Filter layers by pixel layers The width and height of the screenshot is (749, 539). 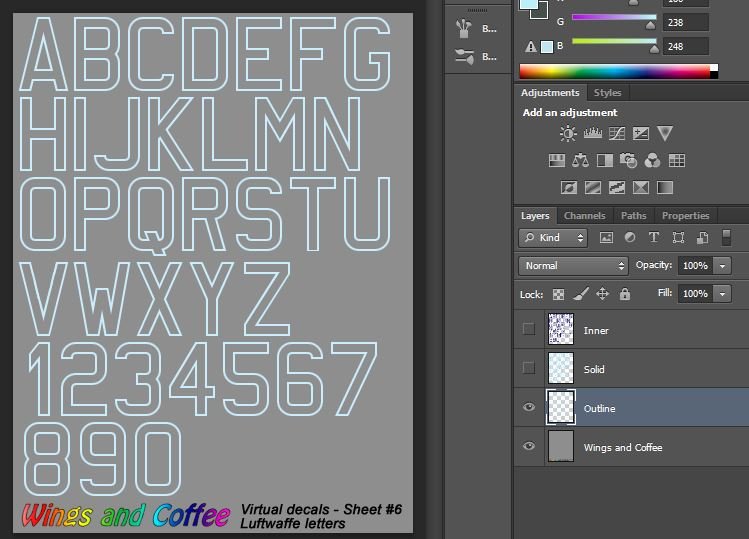tap(606, 237)
